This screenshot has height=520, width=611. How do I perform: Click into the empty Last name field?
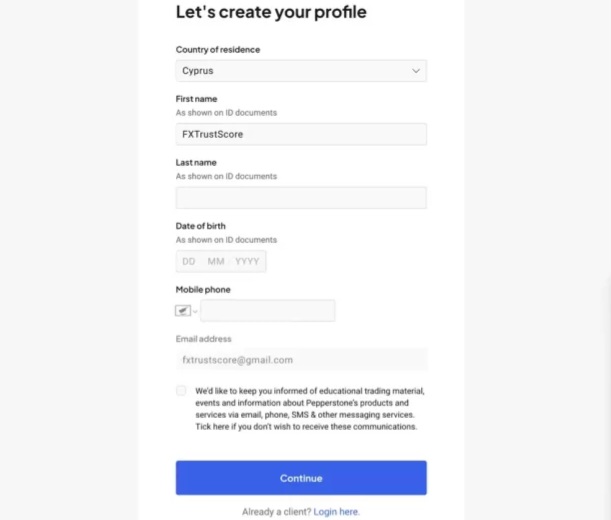coord(300,198)
